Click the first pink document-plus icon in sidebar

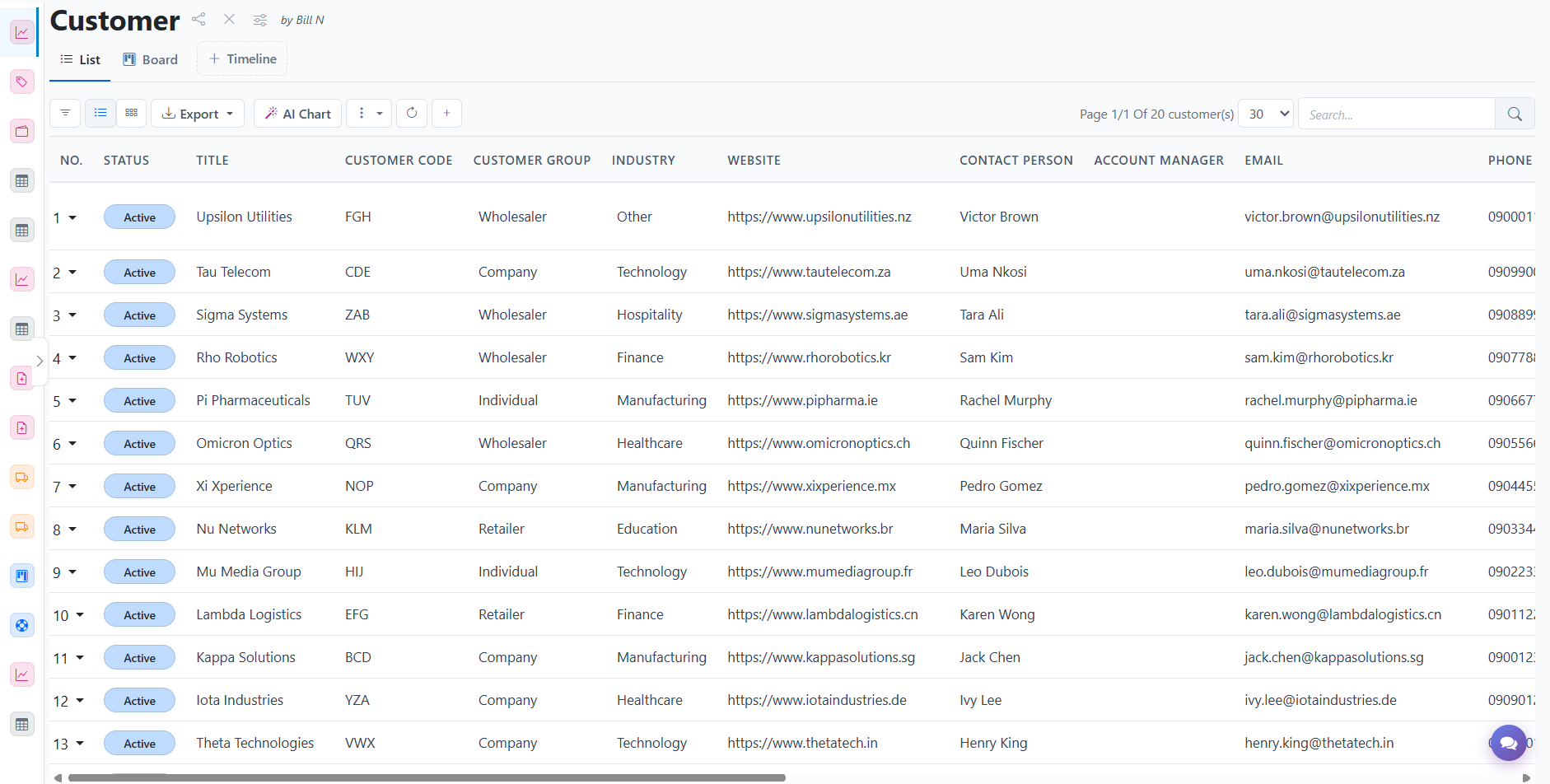(x=22, y=378)
